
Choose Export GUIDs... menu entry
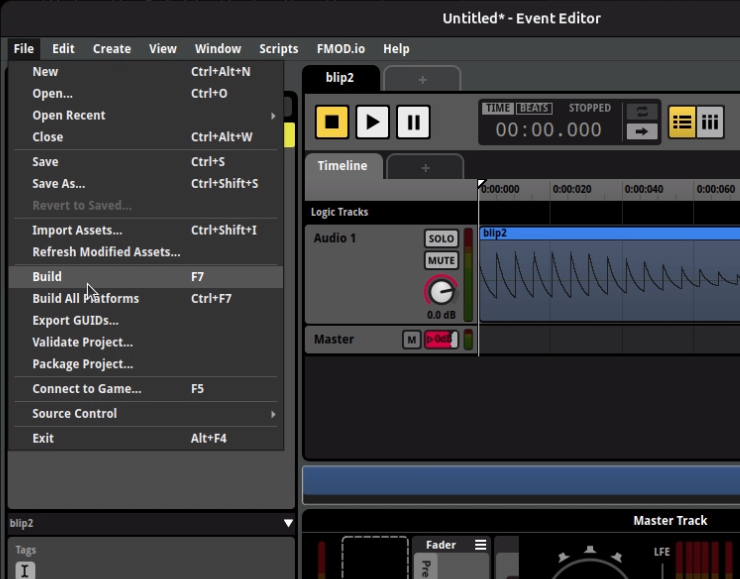(146, 320)
